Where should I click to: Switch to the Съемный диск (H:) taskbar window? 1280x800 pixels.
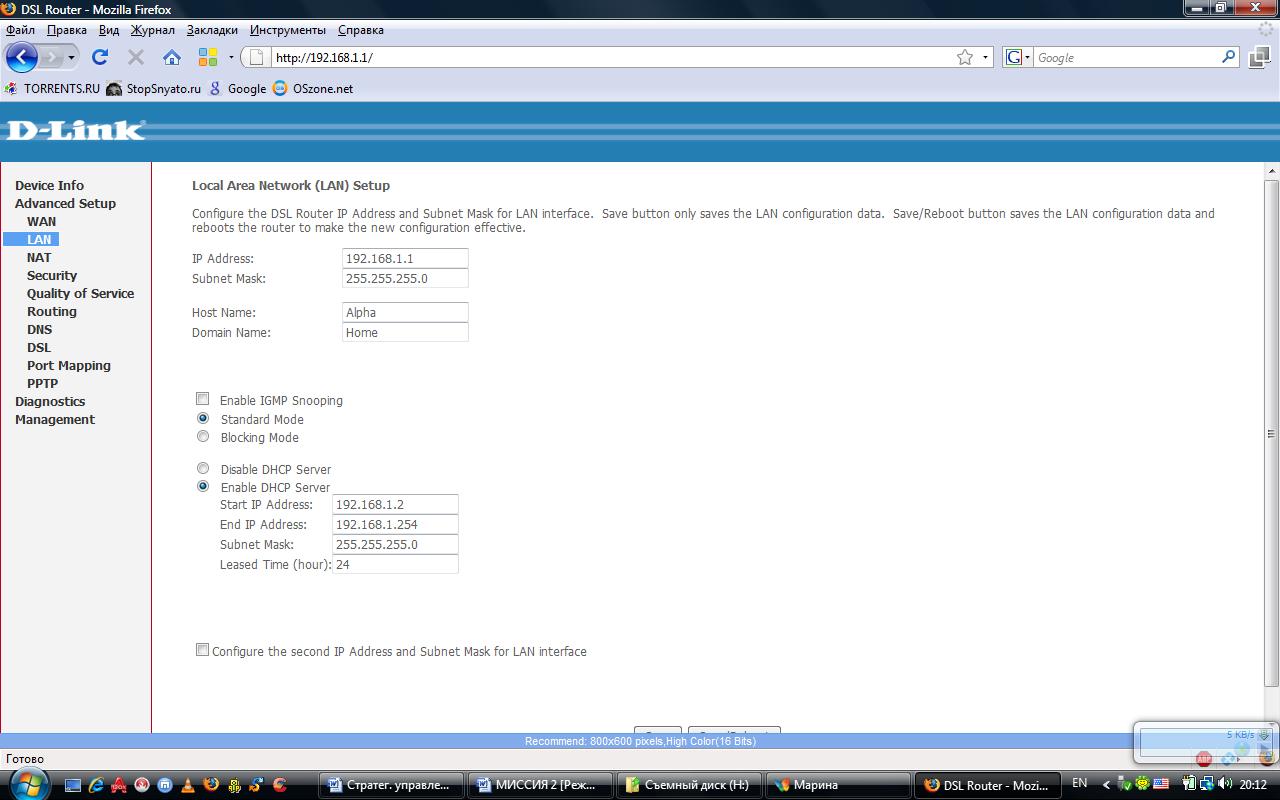coord(689,785)
